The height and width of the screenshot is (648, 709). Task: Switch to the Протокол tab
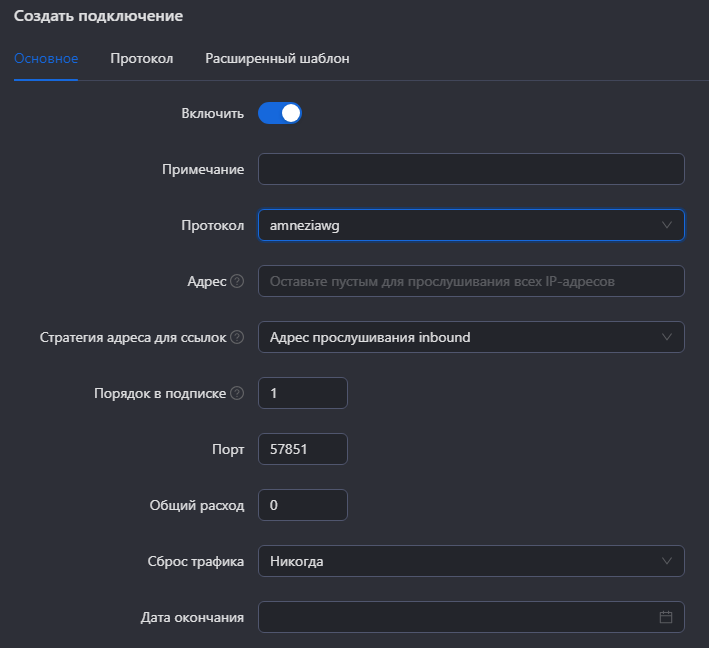(x=142, y=58)
